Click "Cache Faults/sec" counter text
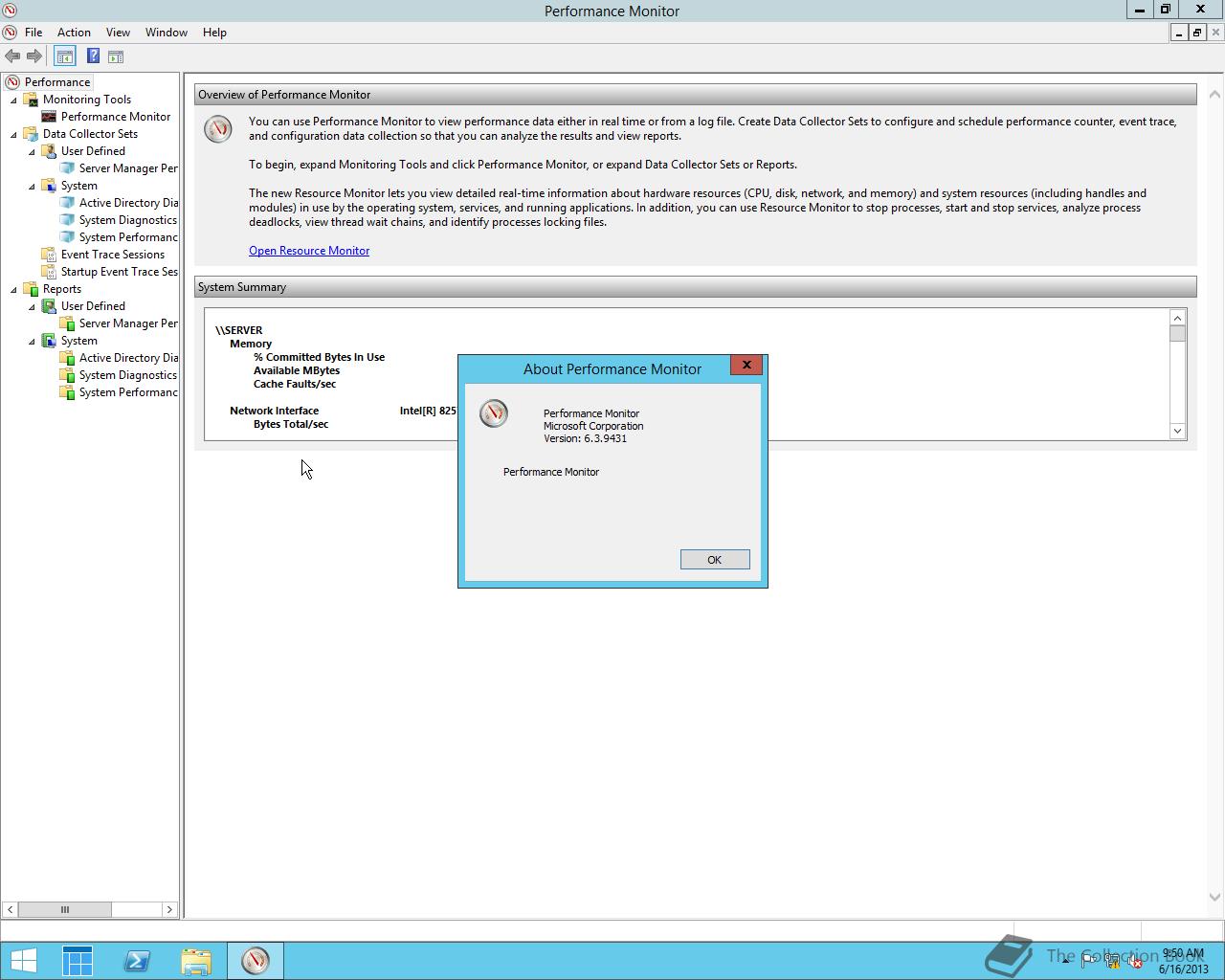Screen dimensions: 1225x980 click(295, 384)
